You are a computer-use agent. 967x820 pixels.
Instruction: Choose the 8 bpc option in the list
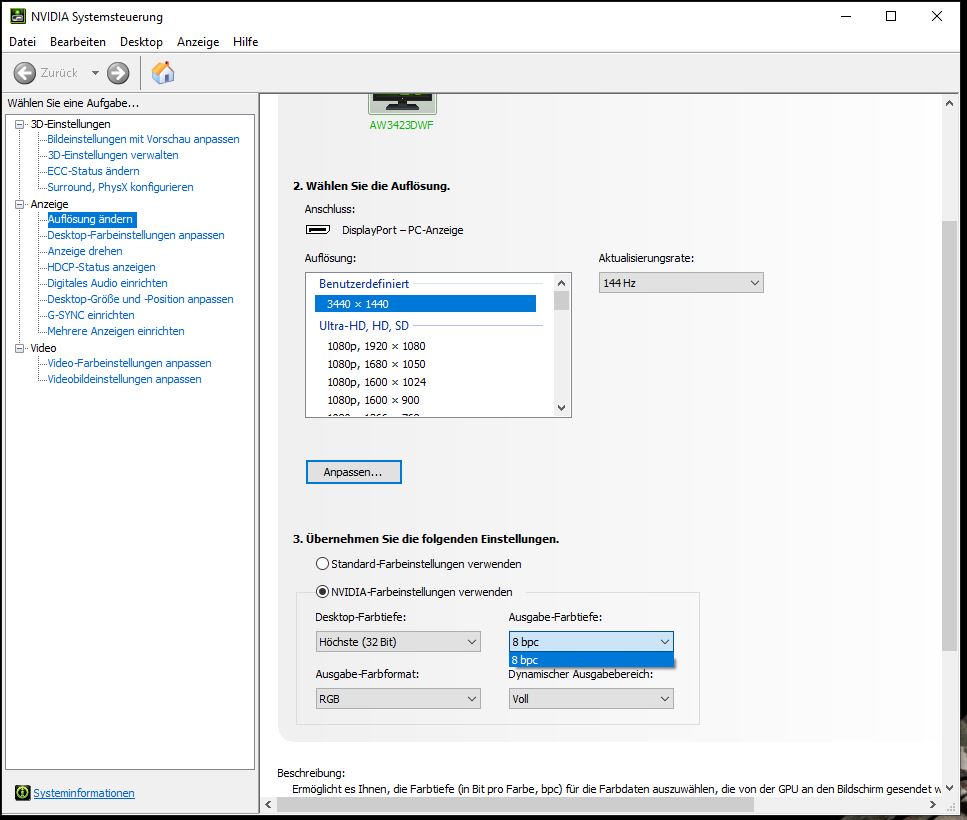(x=591, y=660)
